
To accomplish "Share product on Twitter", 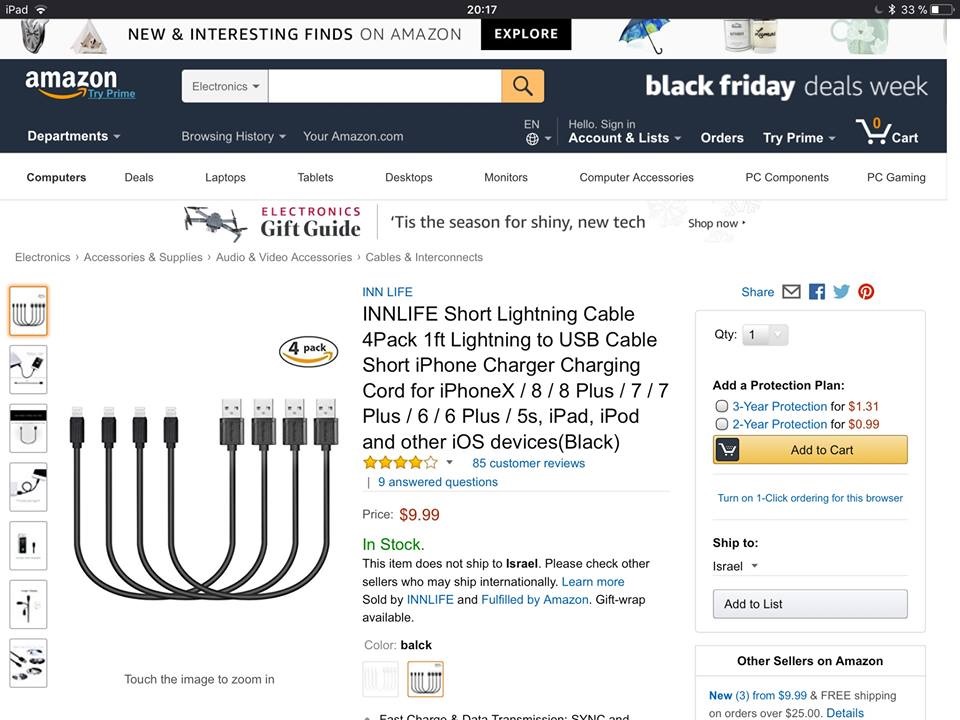I will (x=841, y=292).
